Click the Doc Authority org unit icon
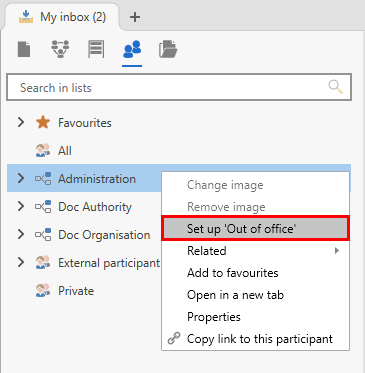Viewport: 365px width, 373px height. (43, 207)
